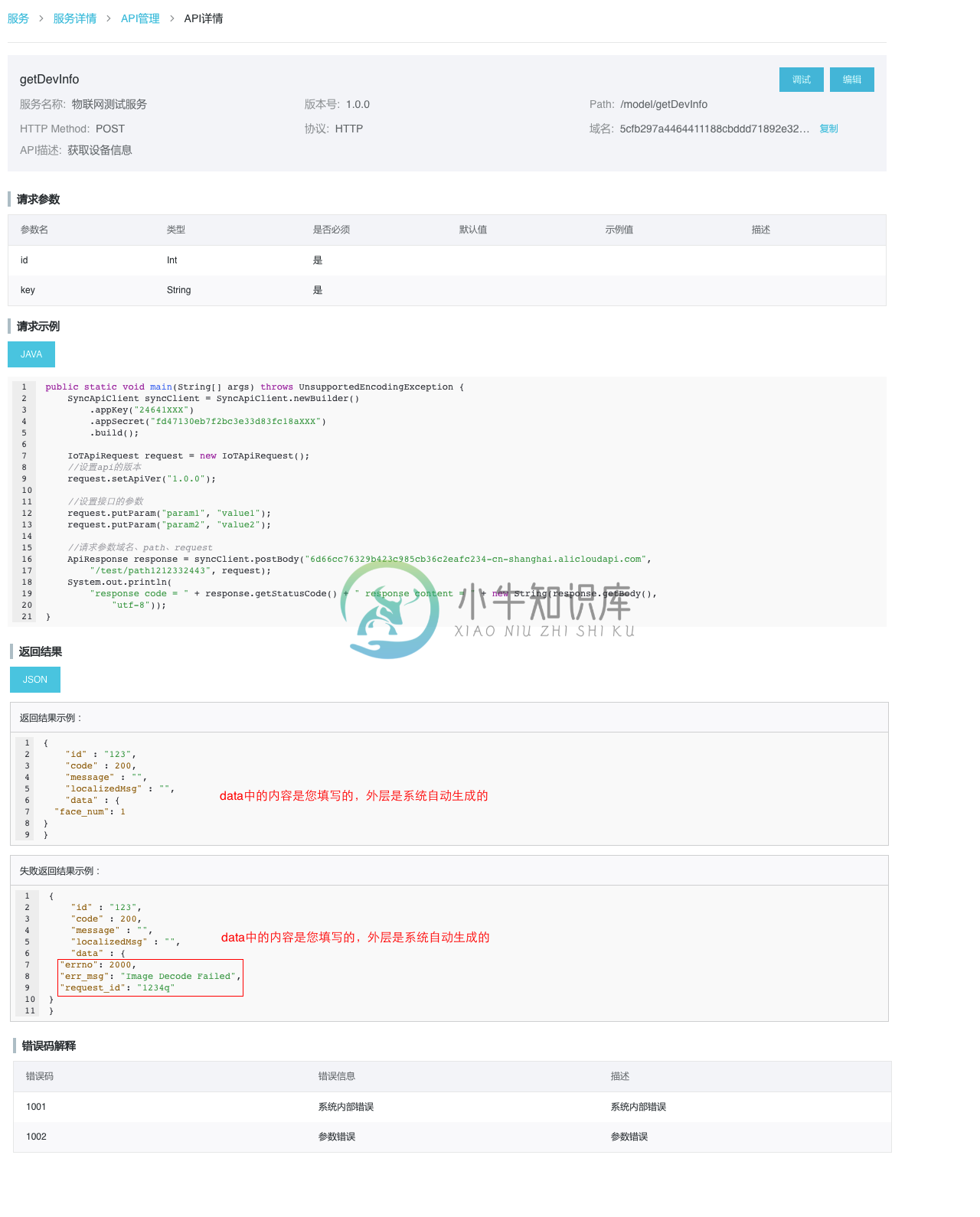
Task: Click the 请求示例 section heading
Action: pos(38,326)
